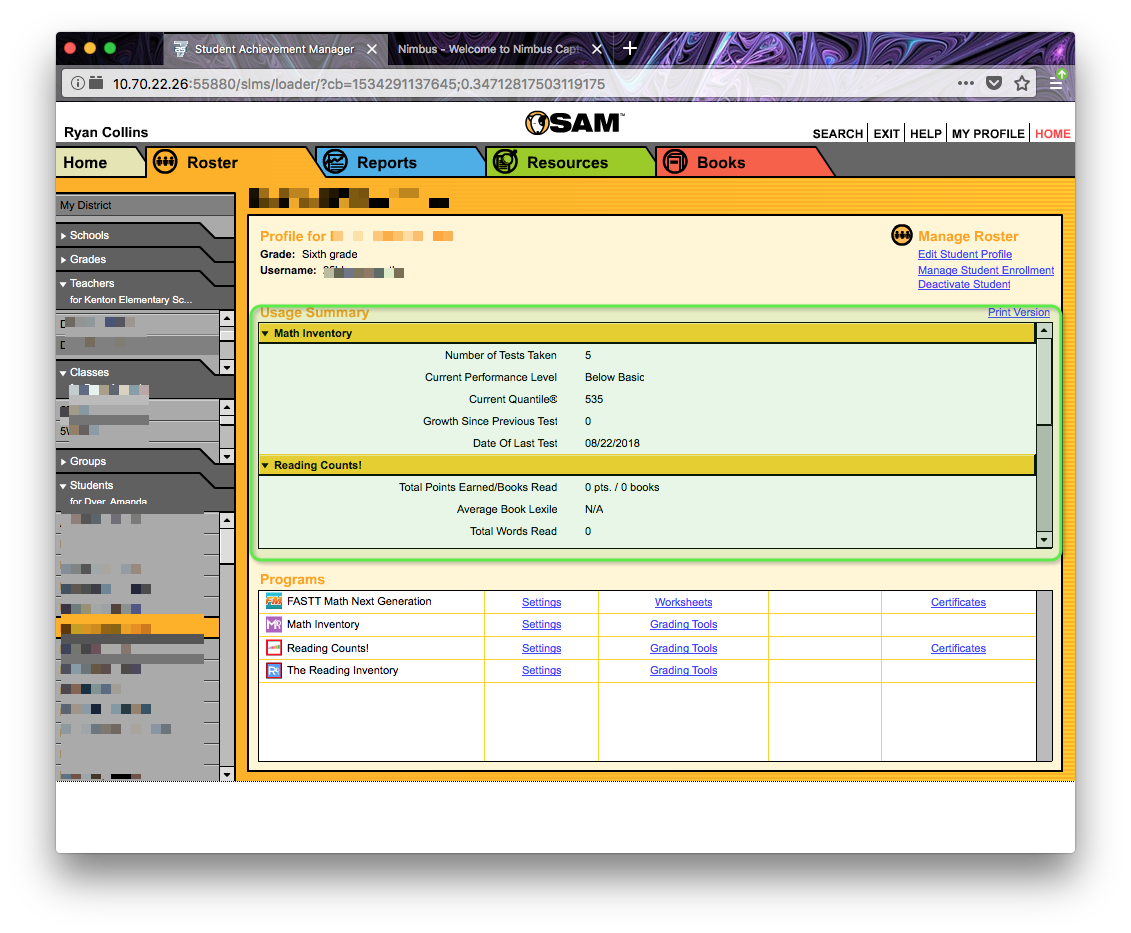This screenshot has height=933, width=1131.
Task: Open Settings for Math Inventory
Action: [x=542, y=624]
